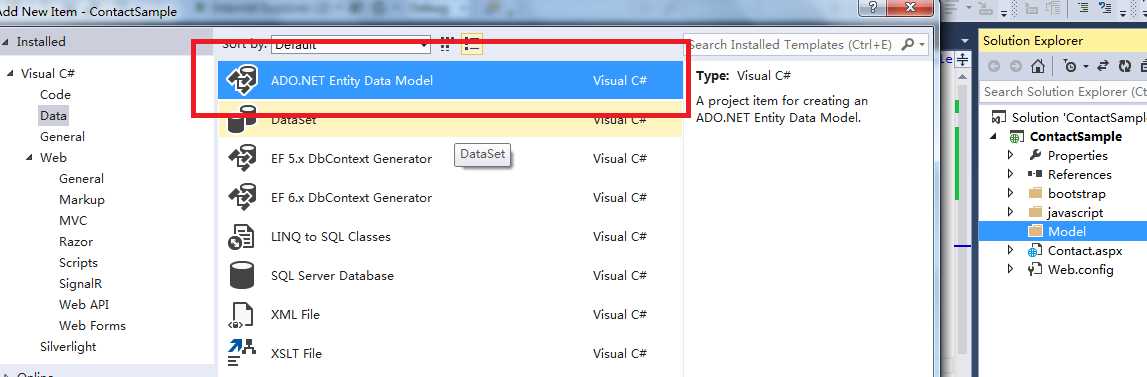Select the EF 5.x DbContext Generator icon

coord(241,158)
